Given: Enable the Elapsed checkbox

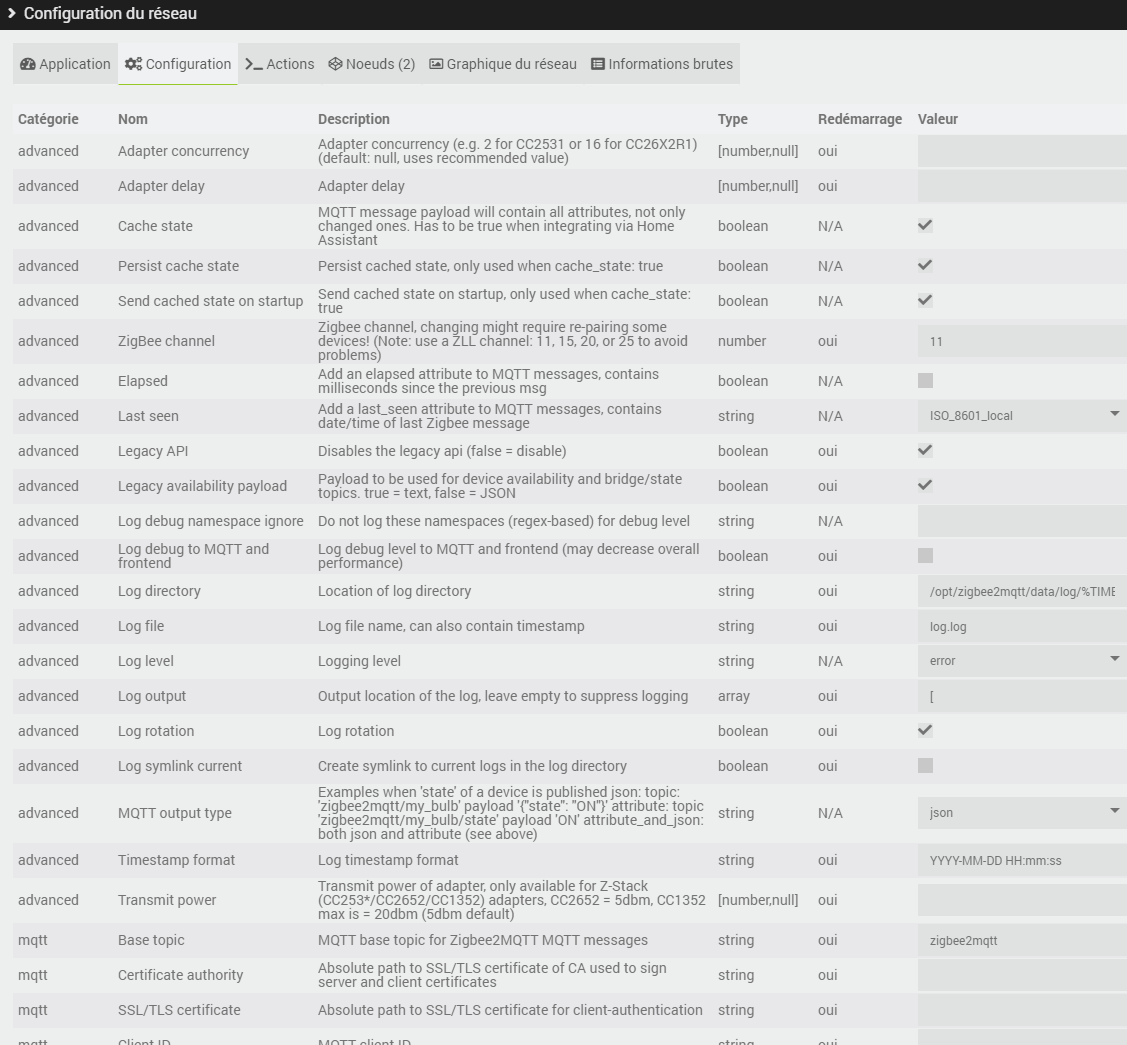Looking at the screenshot, I should click(x=925, y=381).
